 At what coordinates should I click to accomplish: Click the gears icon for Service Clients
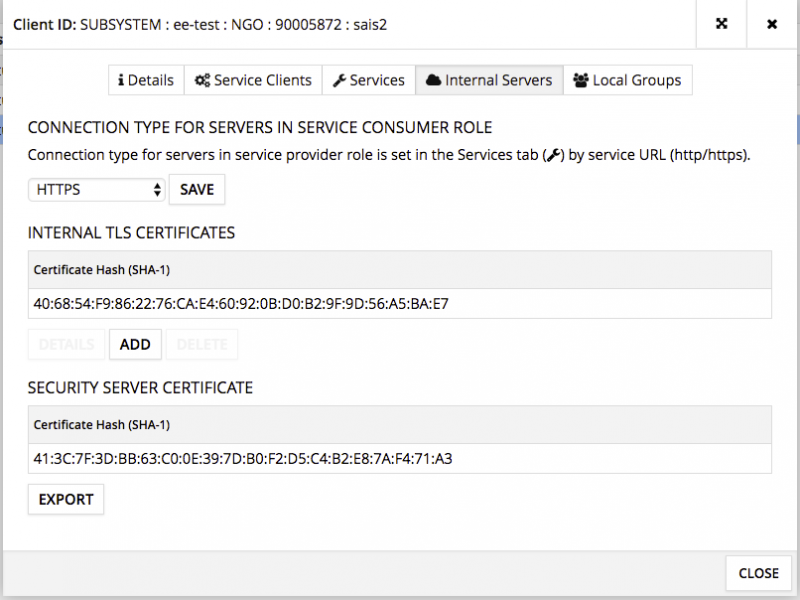pos(202,81)
